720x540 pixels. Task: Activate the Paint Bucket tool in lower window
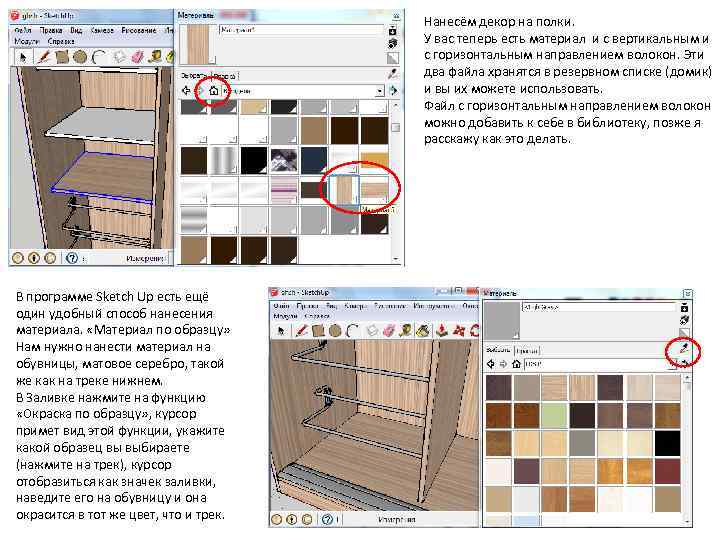click(422, 331)
